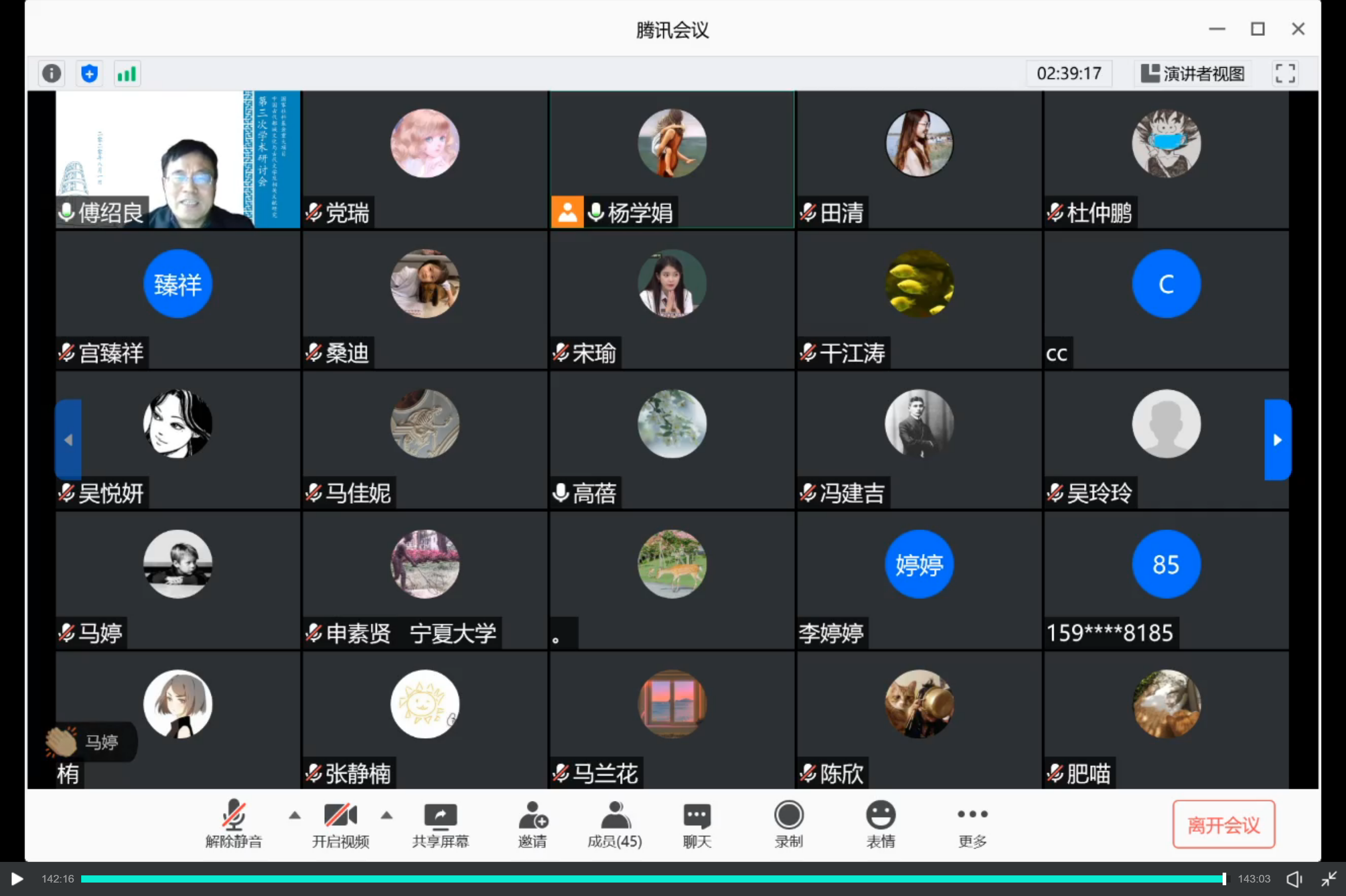
Task: Select 傅绍良 video thumbnail
Action: [178, 160]
